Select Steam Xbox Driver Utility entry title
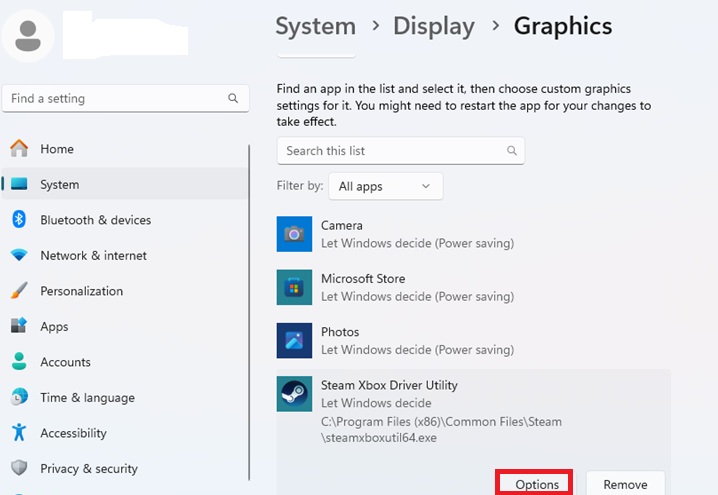The image size is (718, 495). (389, 385)
